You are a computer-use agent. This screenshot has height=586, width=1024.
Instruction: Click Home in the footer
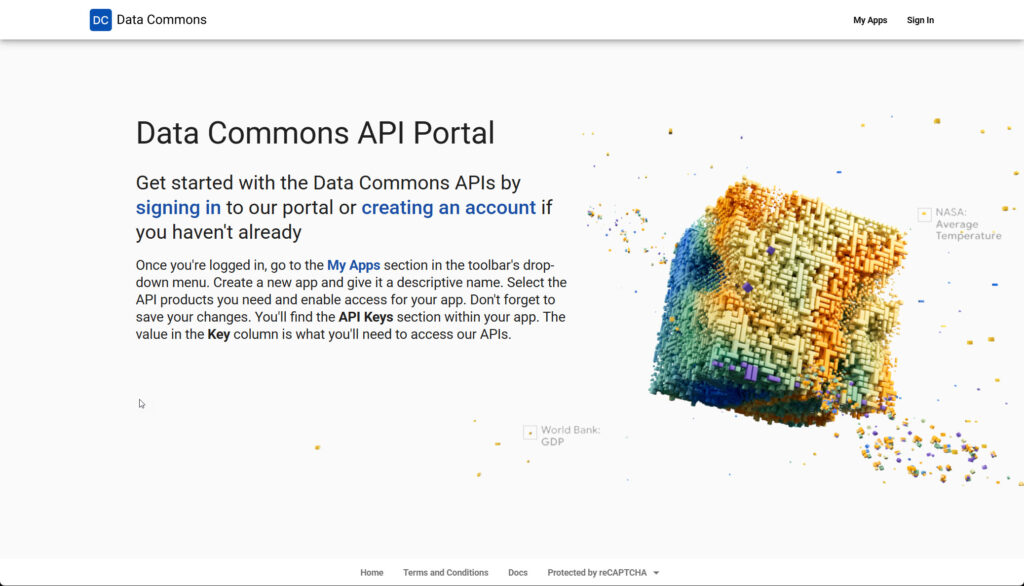coord(371,572)
